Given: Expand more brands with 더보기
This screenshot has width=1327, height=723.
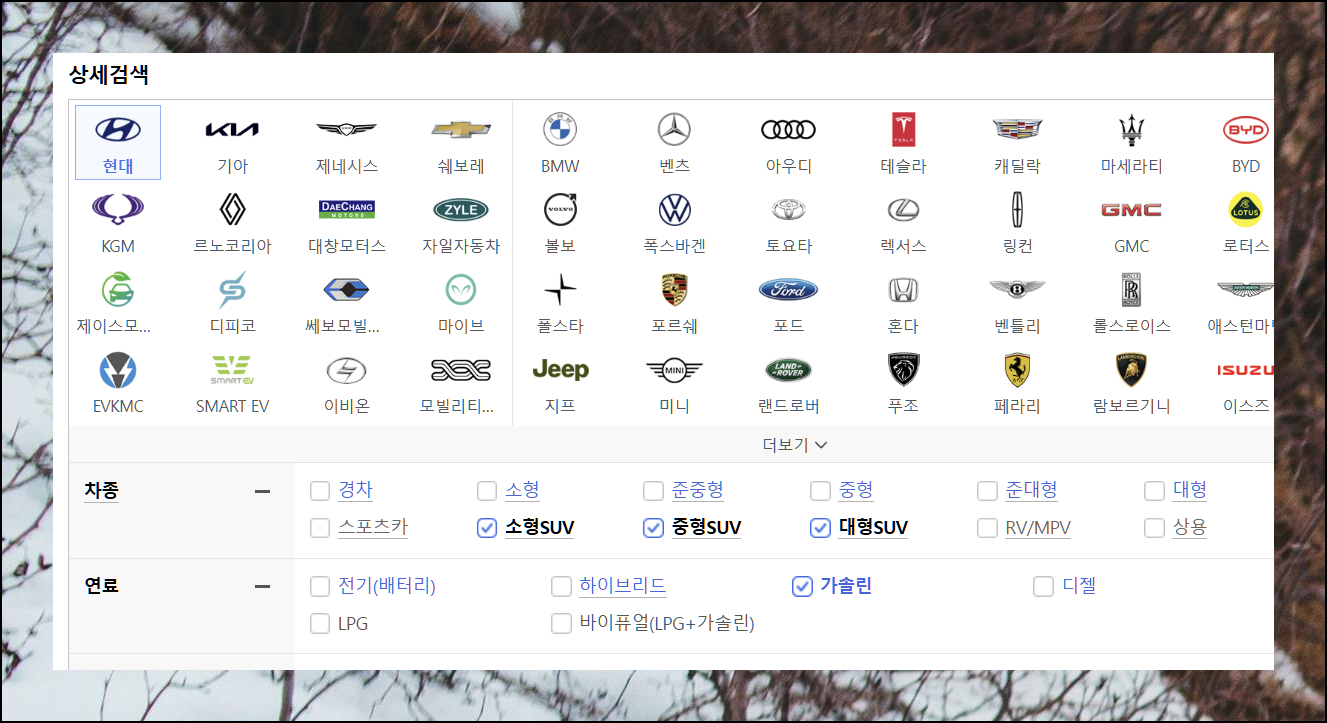Looking at the screenshot, I should (x=794, y=445).
